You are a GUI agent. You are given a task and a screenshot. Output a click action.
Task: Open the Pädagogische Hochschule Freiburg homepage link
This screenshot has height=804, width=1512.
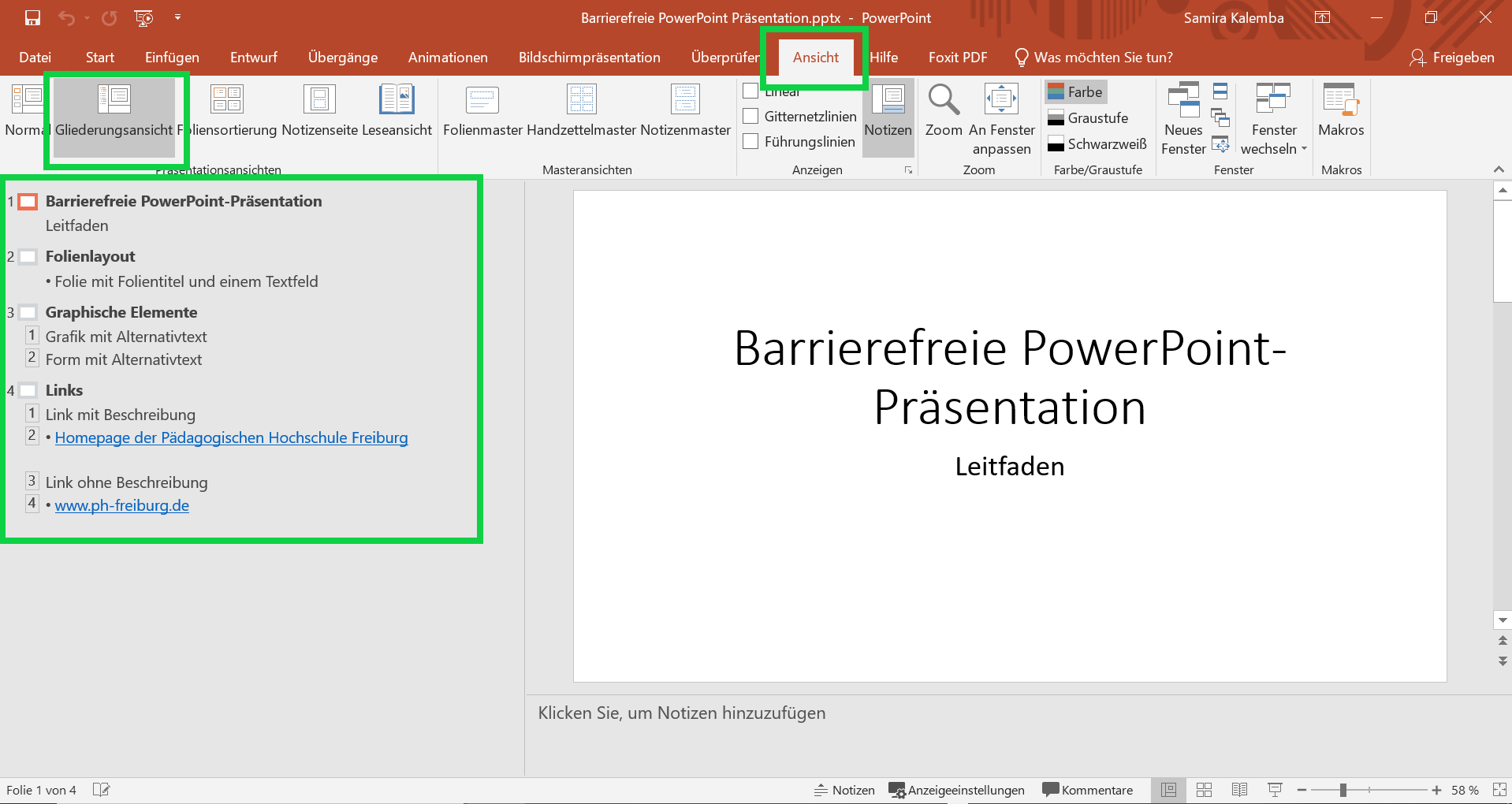(x=231, y=437)
